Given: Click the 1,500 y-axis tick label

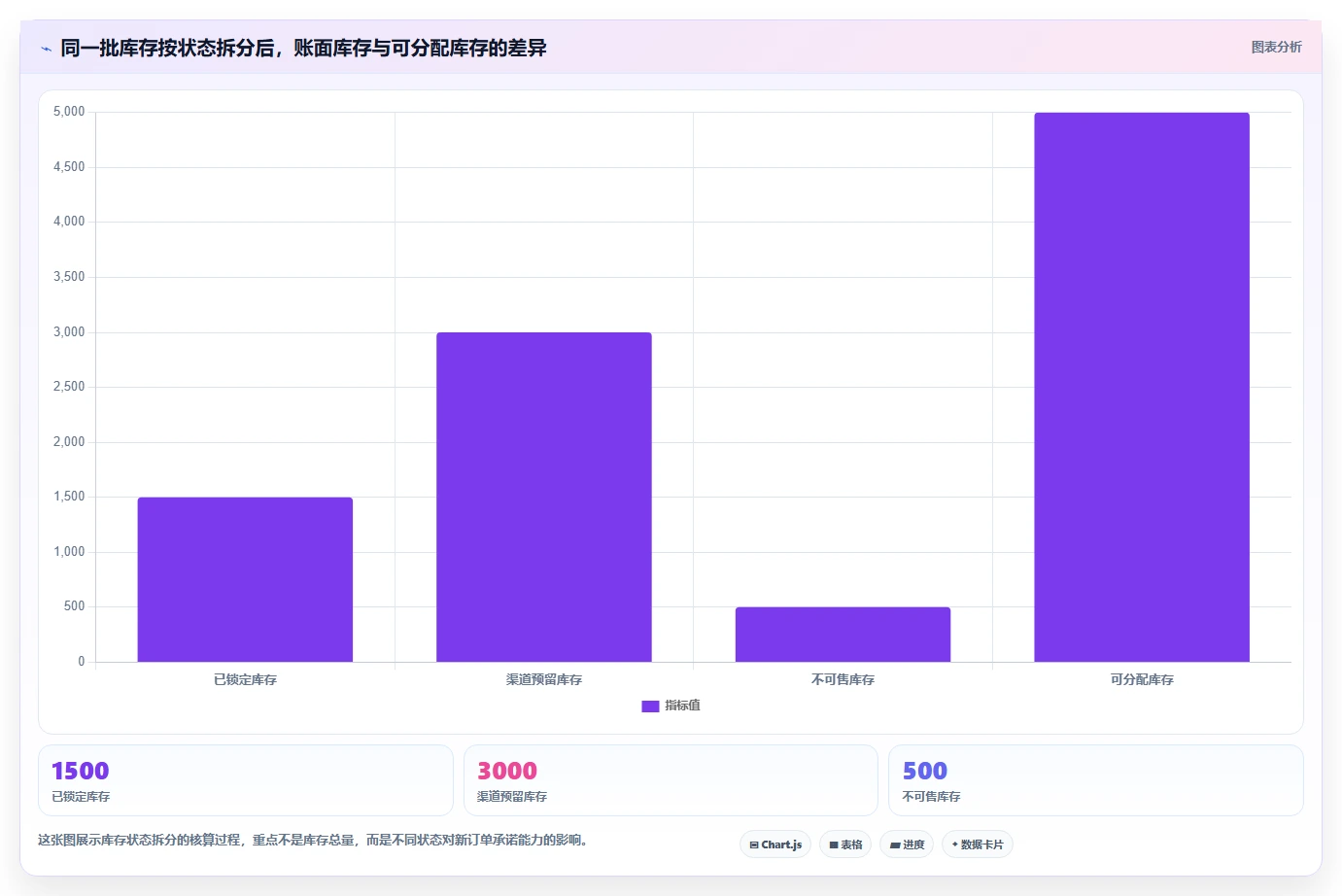Looking at the screenshot, I should pos(69,497).
